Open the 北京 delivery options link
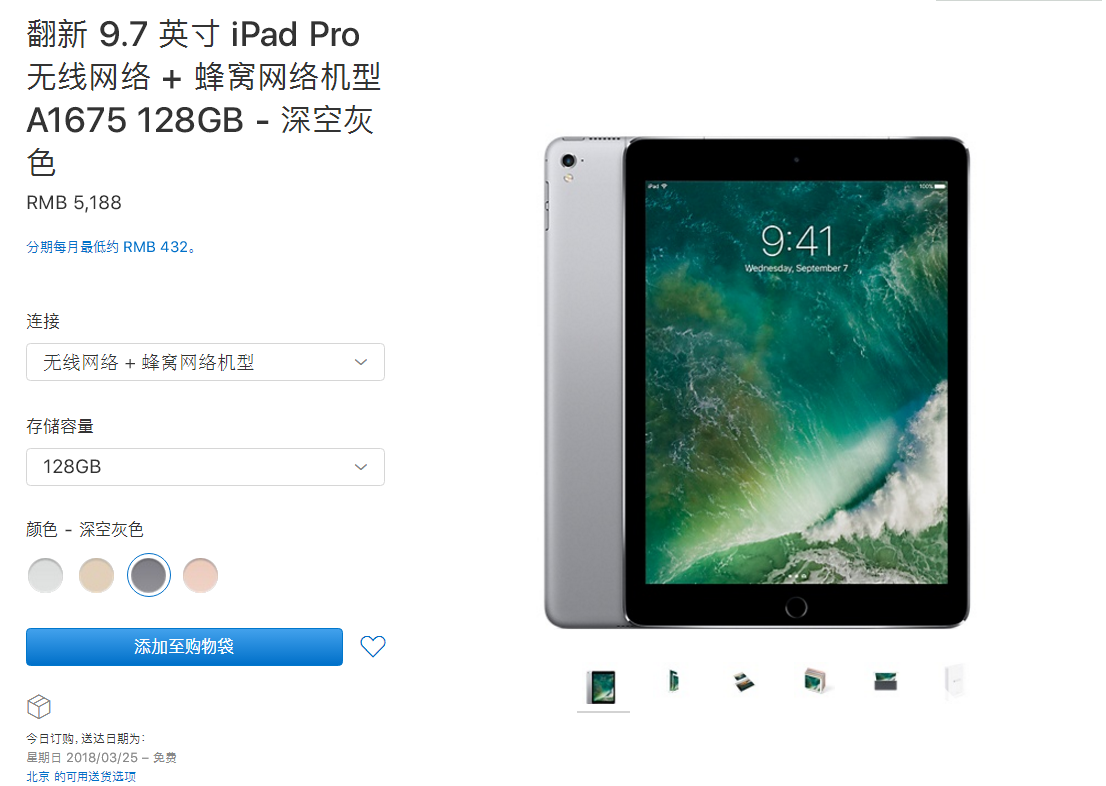This screenshot has height=786, width=1106. coord(81,776)
